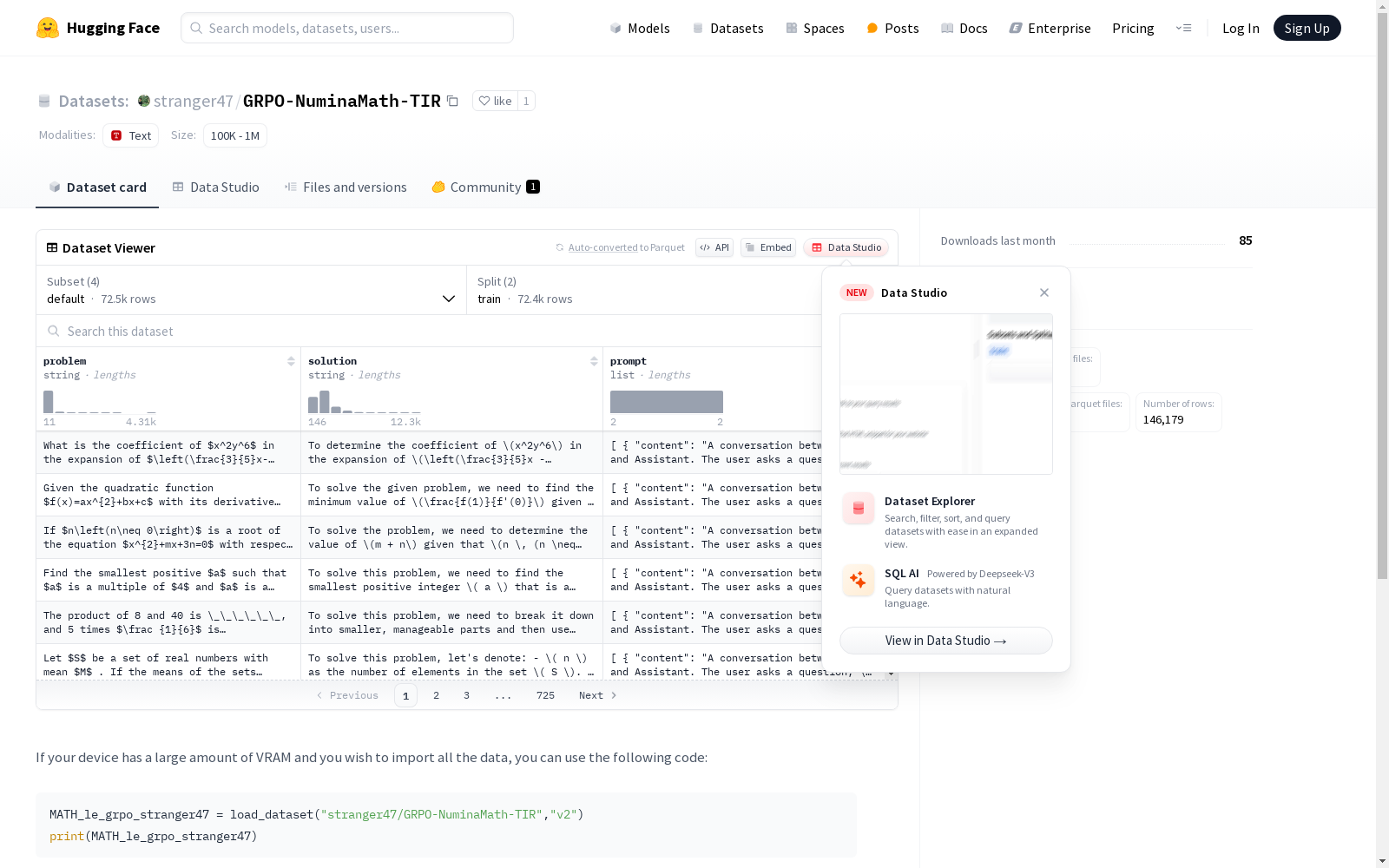Switch to Data Studio tab

(x=215, y=187)
